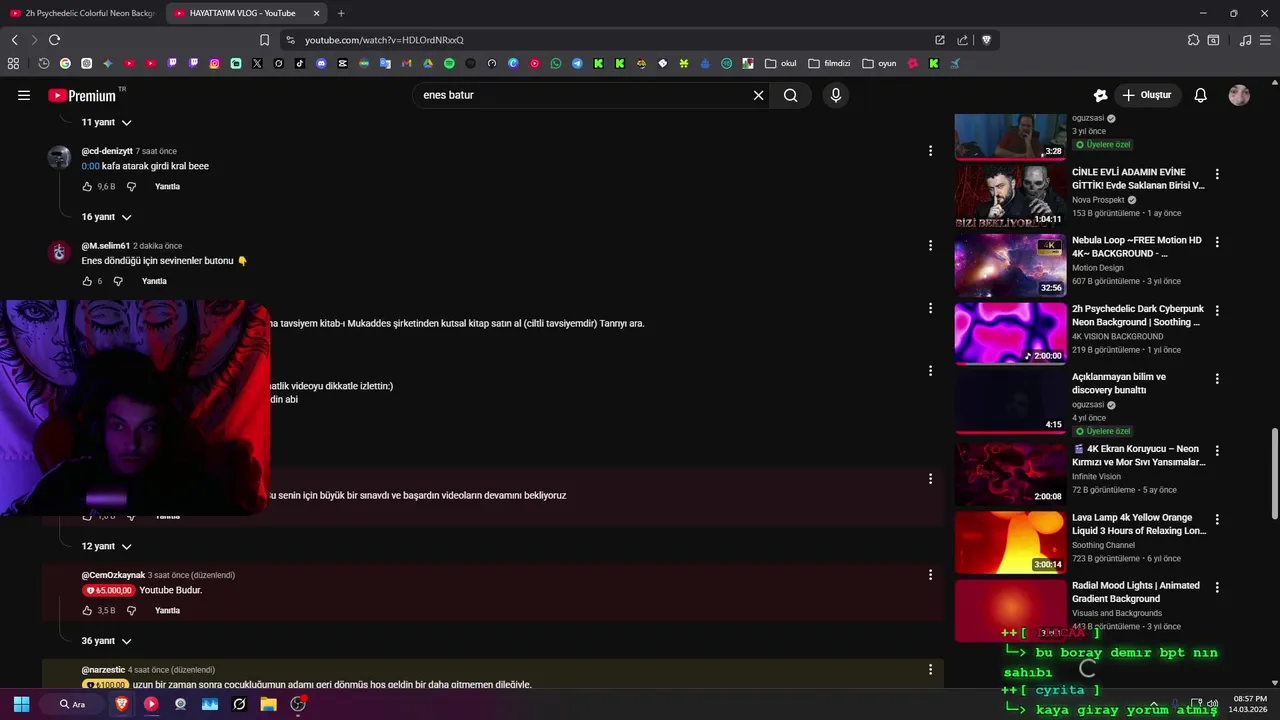Open @CemOzkaynak channel link
Image resolution: width=1280 pixels, height=720 pixels.
click(113, 575)
